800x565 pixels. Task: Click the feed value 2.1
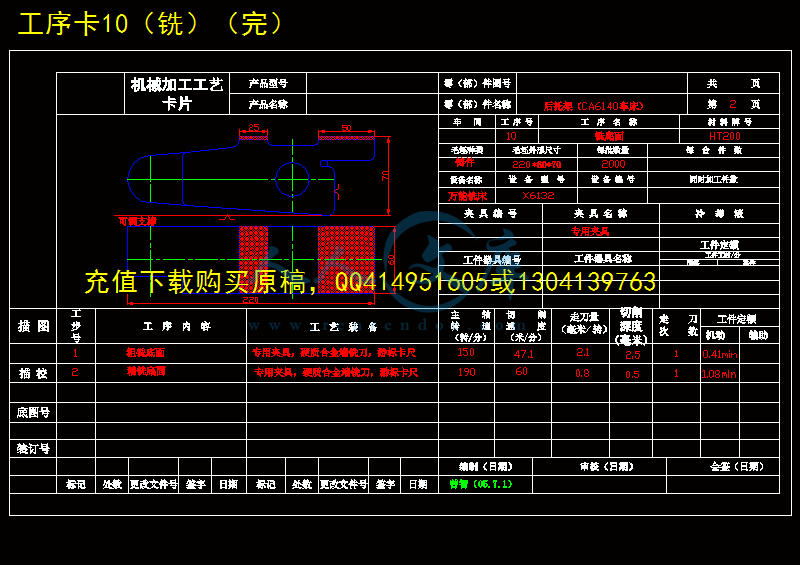582,353
